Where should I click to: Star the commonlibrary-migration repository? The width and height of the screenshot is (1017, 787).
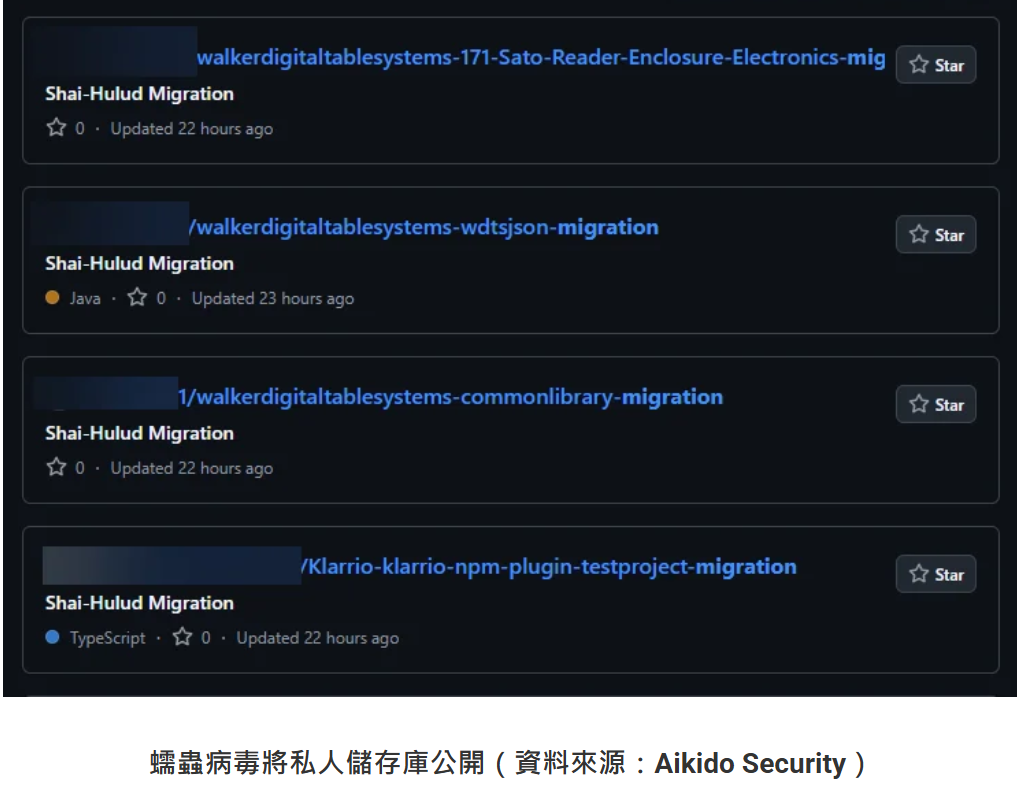(935, 405)
